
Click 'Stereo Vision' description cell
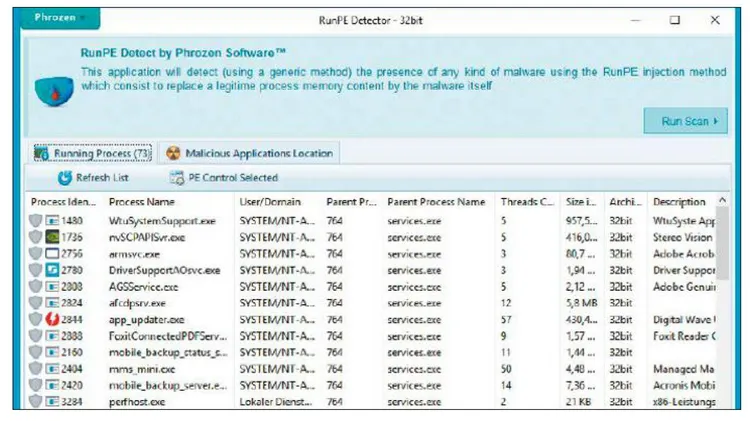683,237
